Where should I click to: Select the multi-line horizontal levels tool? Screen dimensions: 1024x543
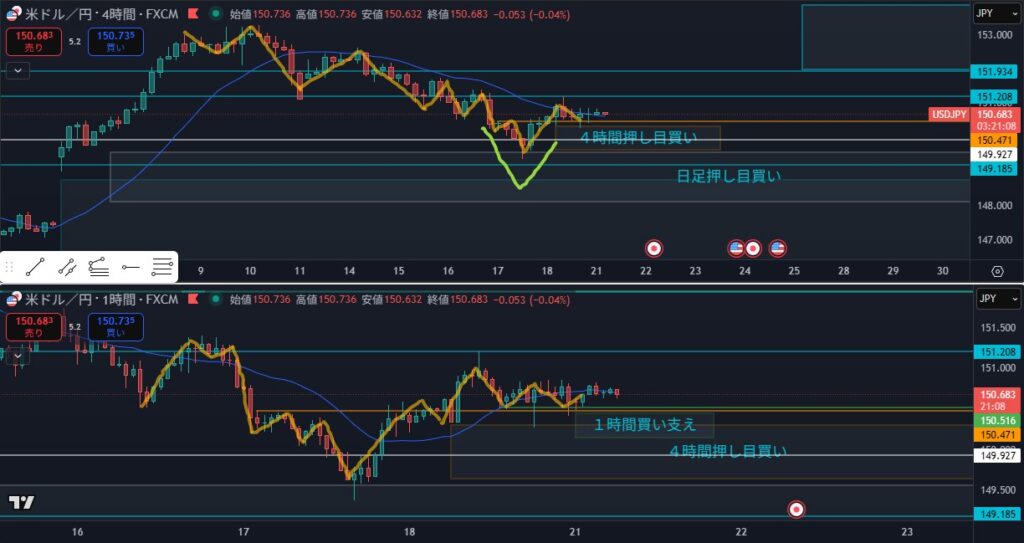162,266
